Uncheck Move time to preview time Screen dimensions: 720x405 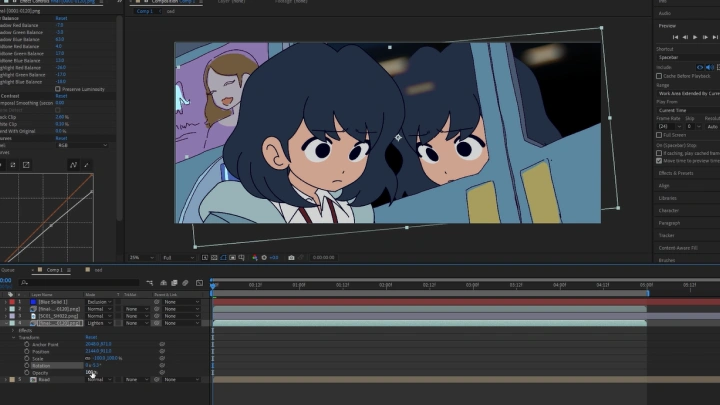click(x=659, y=161)
